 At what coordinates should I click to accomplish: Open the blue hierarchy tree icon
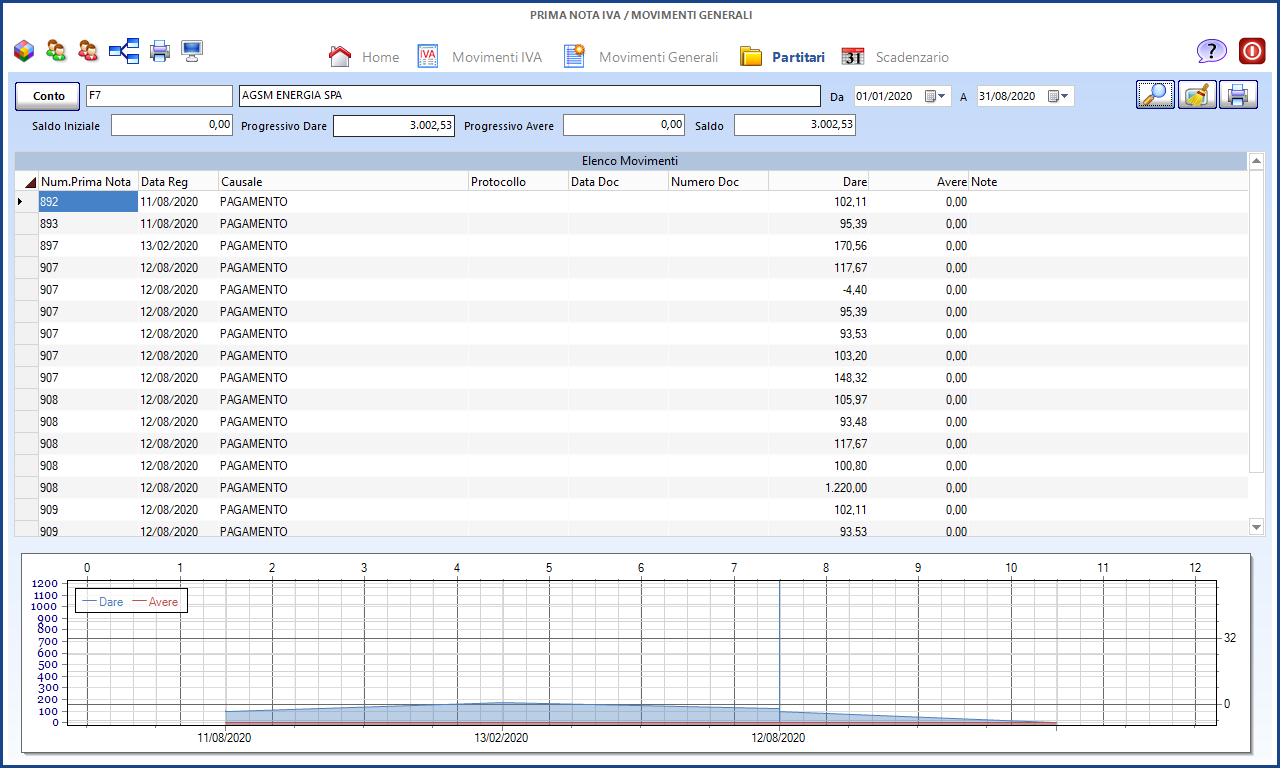124,51
